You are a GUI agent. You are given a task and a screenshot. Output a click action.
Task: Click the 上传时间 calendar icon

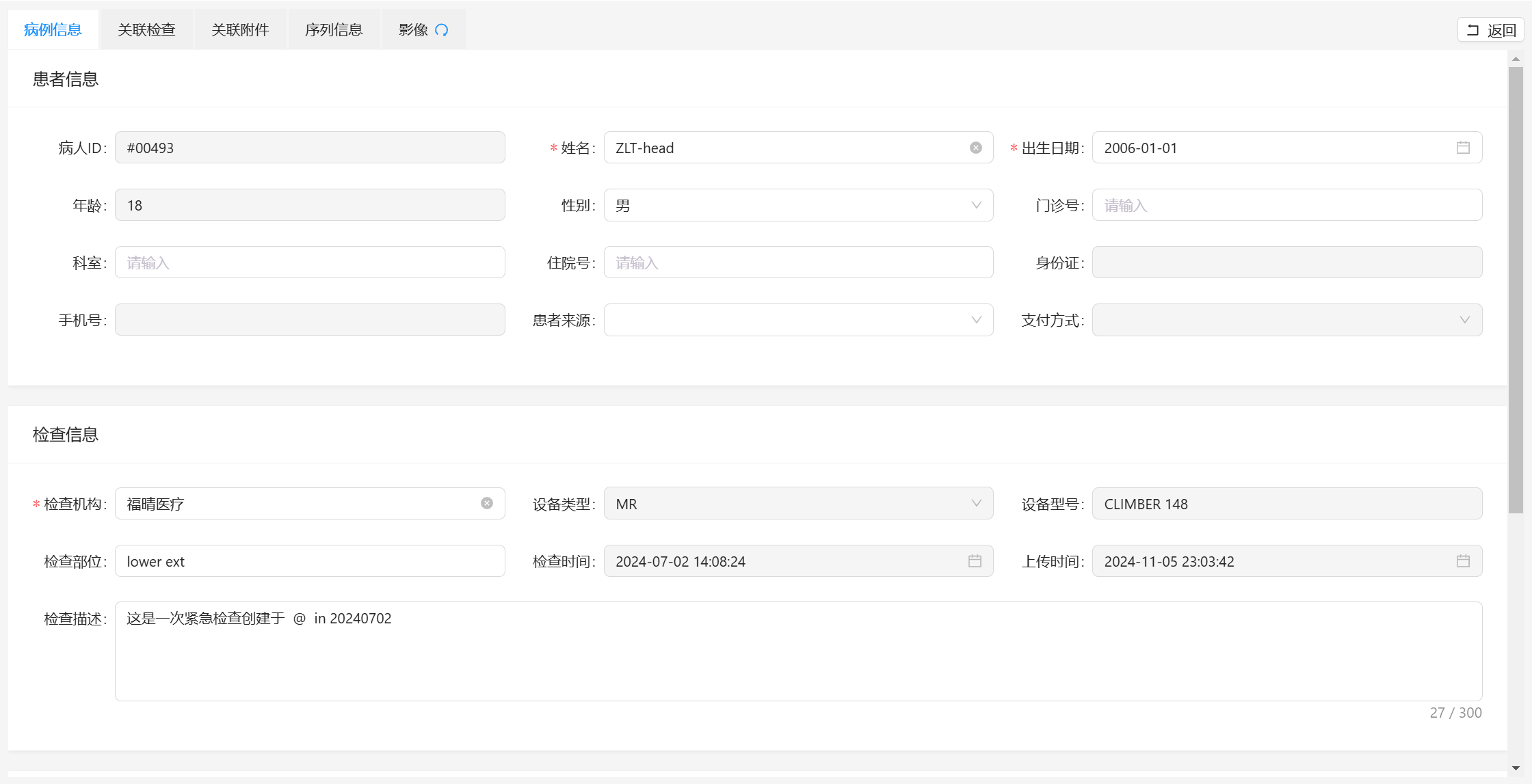click(x=1463, y=561)
